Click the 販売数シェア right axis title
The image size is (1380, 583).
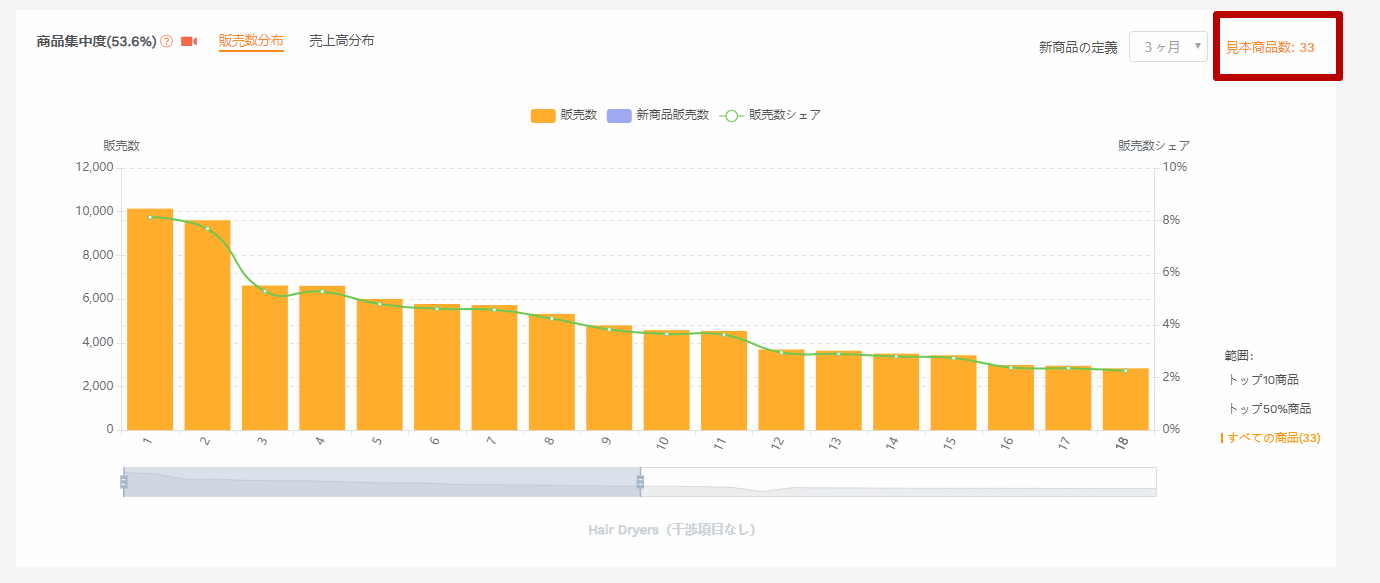pyautogui.click(x=1154, y=146)
